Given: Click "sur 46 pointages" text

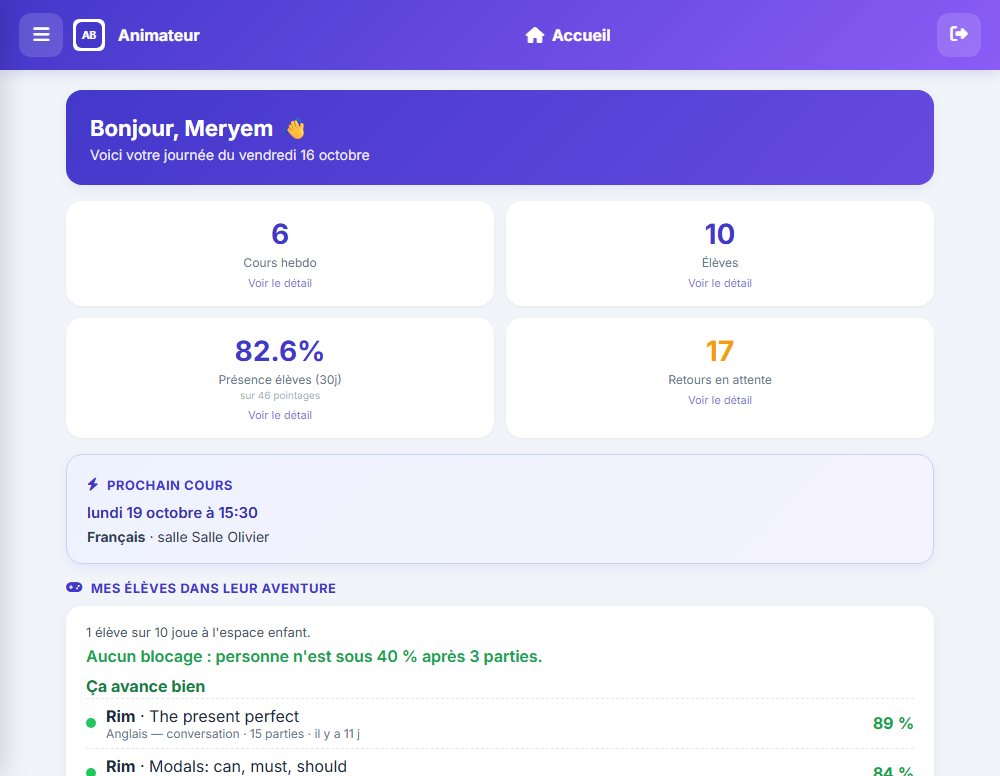Looking at the screenshot, I should pyautogui.click(x=280, y=395).
